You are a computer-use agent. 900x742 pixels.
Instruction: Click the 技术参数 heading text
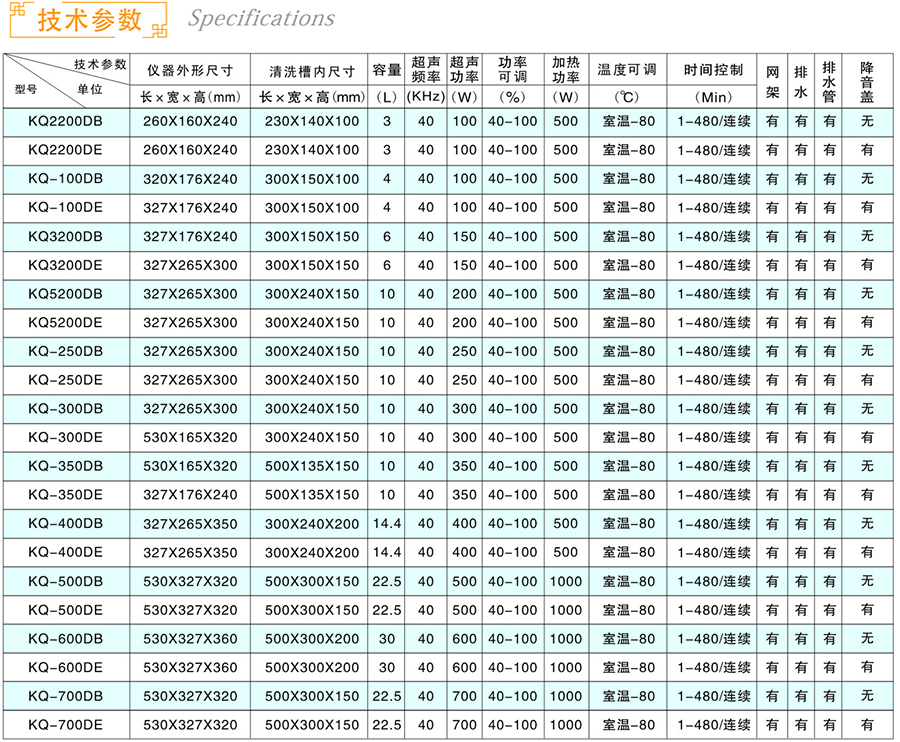92,20
